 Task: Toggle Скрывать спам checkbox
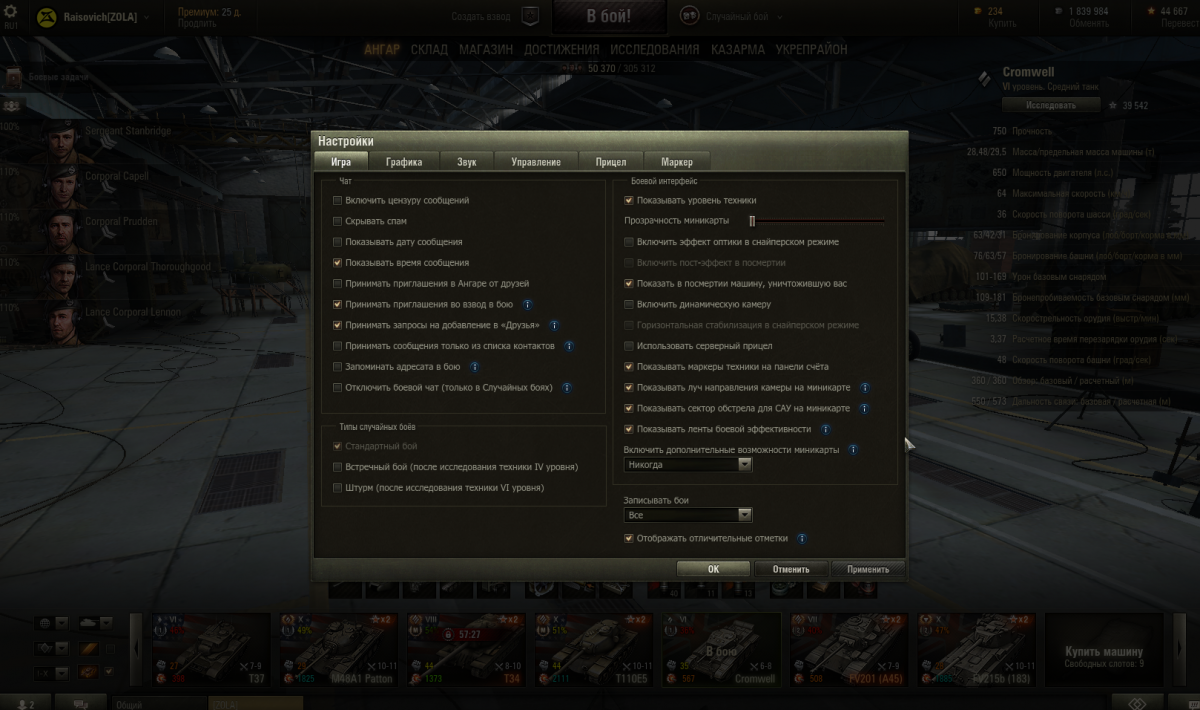pyautogui.click(x=337, y=221)
